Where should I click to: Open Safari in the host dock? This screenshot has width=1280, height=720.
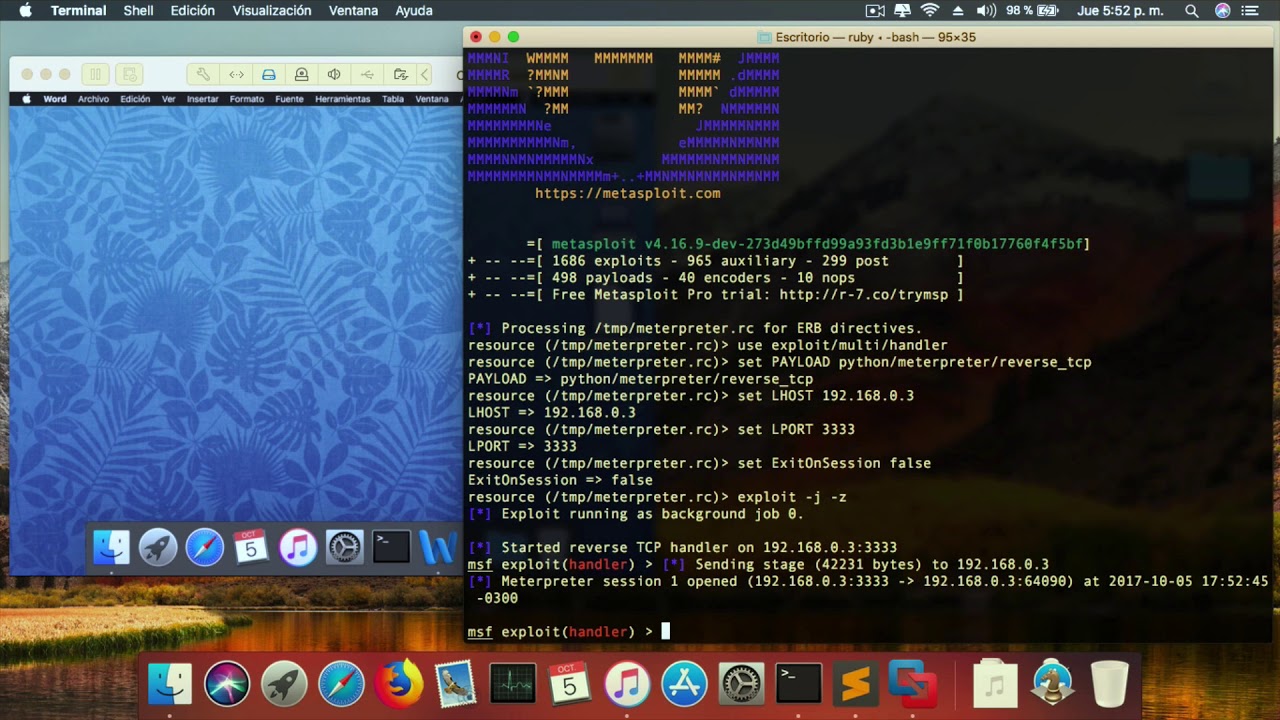pyautogui.click(x=341, y=684)
